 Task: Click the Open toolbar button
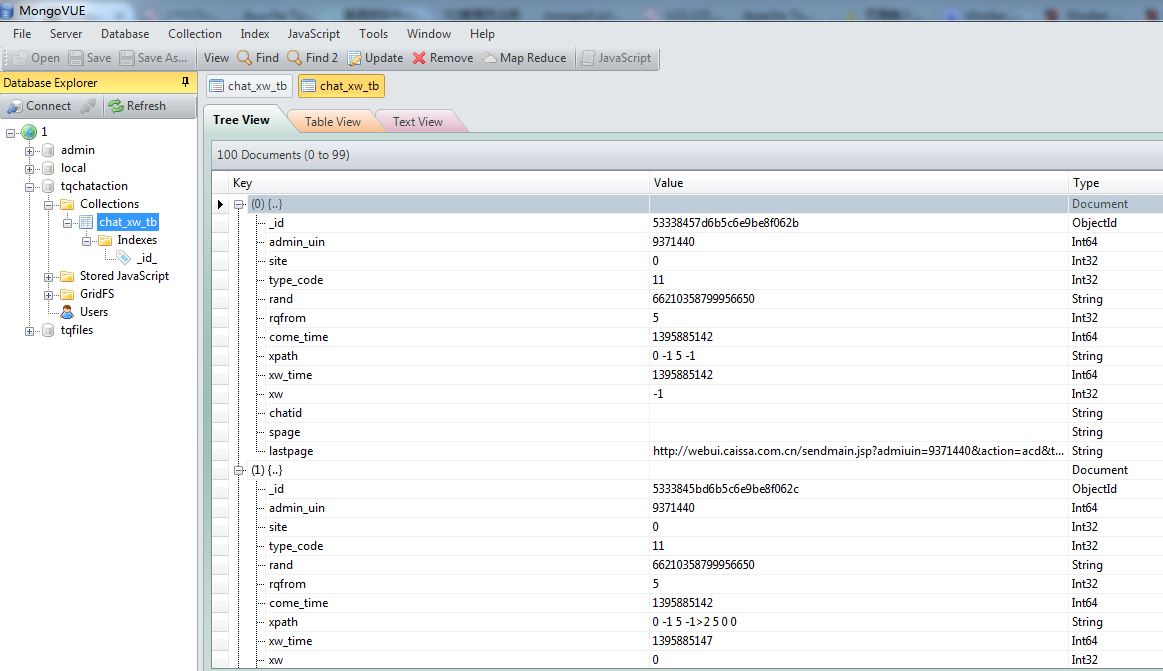[36, 58]
